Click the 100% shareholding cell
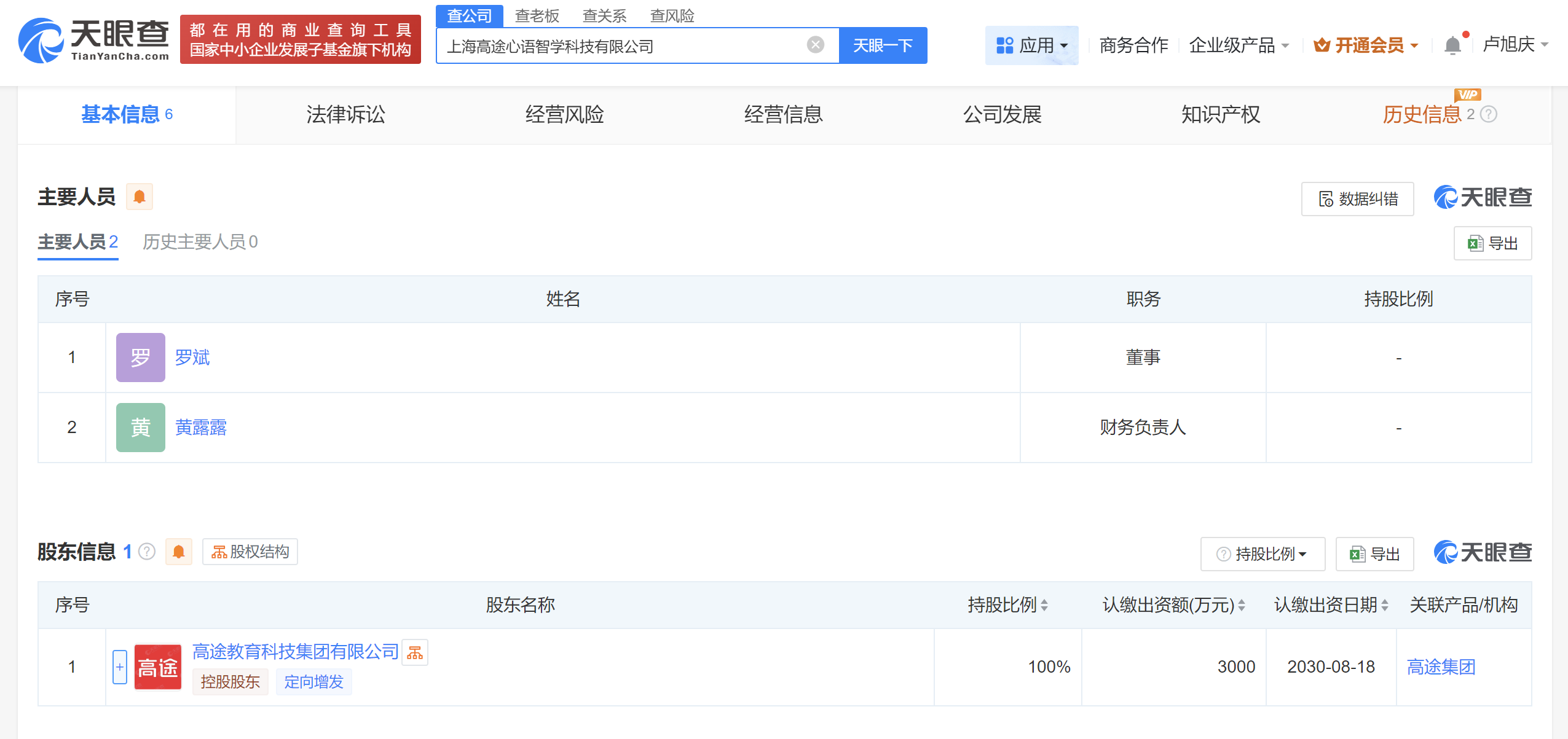The image size is (1568, 739). (x=1008, y=667)
